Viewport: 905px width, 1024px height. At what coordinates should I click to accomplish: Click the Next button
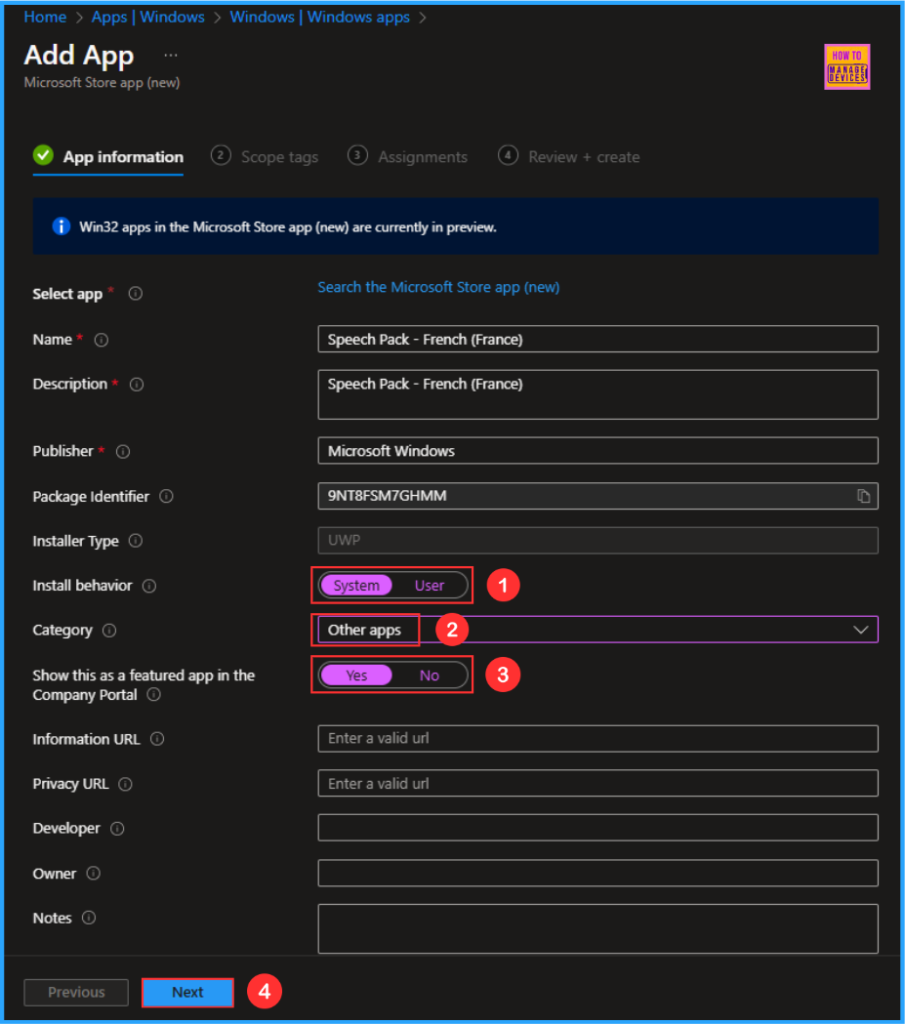click(187, 992)
